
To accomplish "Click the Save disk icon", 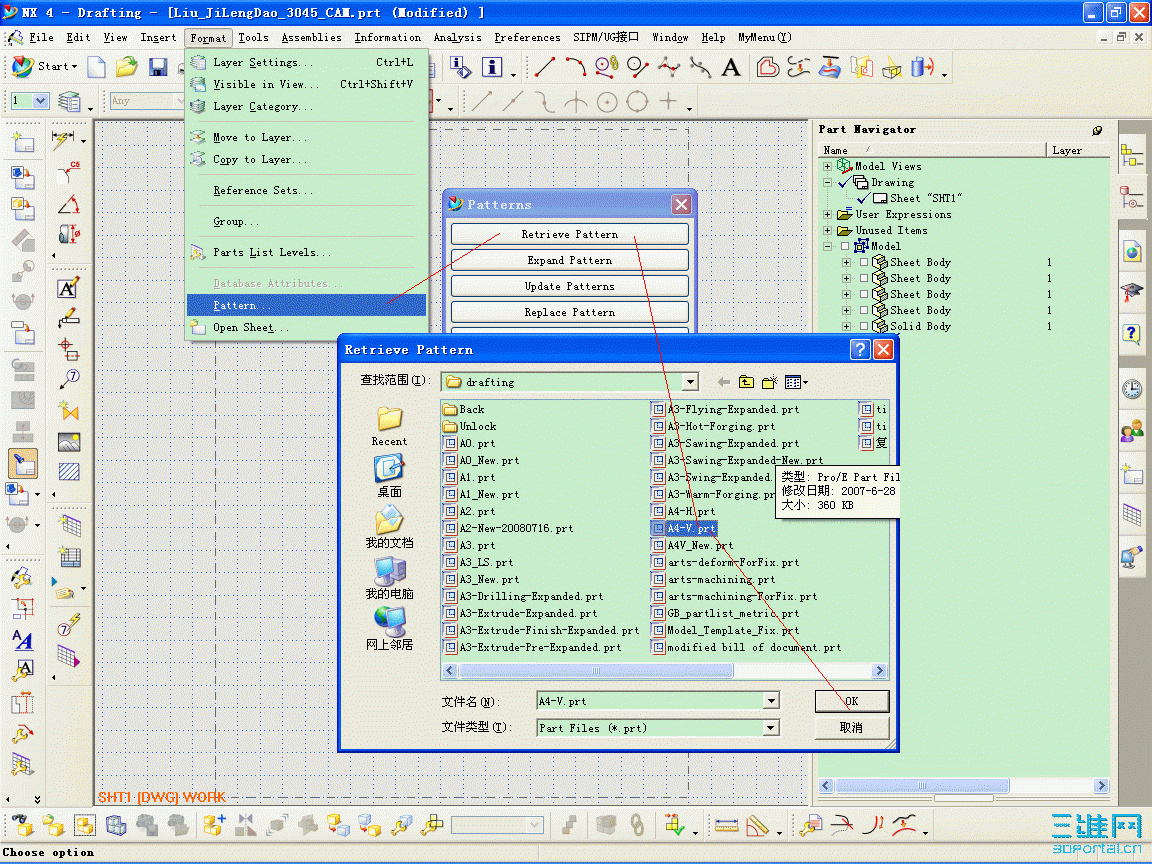I will pyautogui.click(x=157, y=67).
